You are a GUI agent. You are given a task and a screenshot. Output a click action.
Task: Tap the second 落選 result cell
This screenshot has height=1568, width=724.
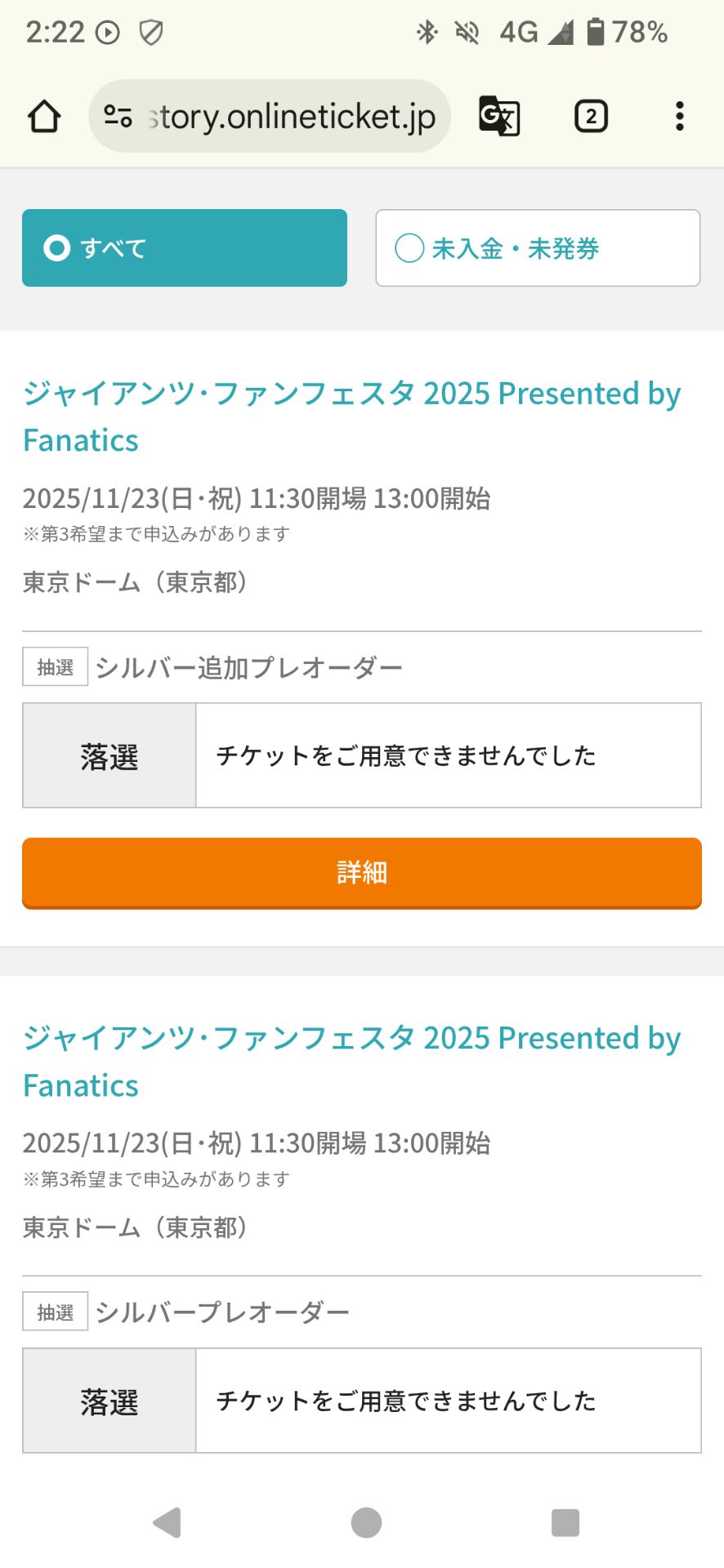(x=109, y=1401)
